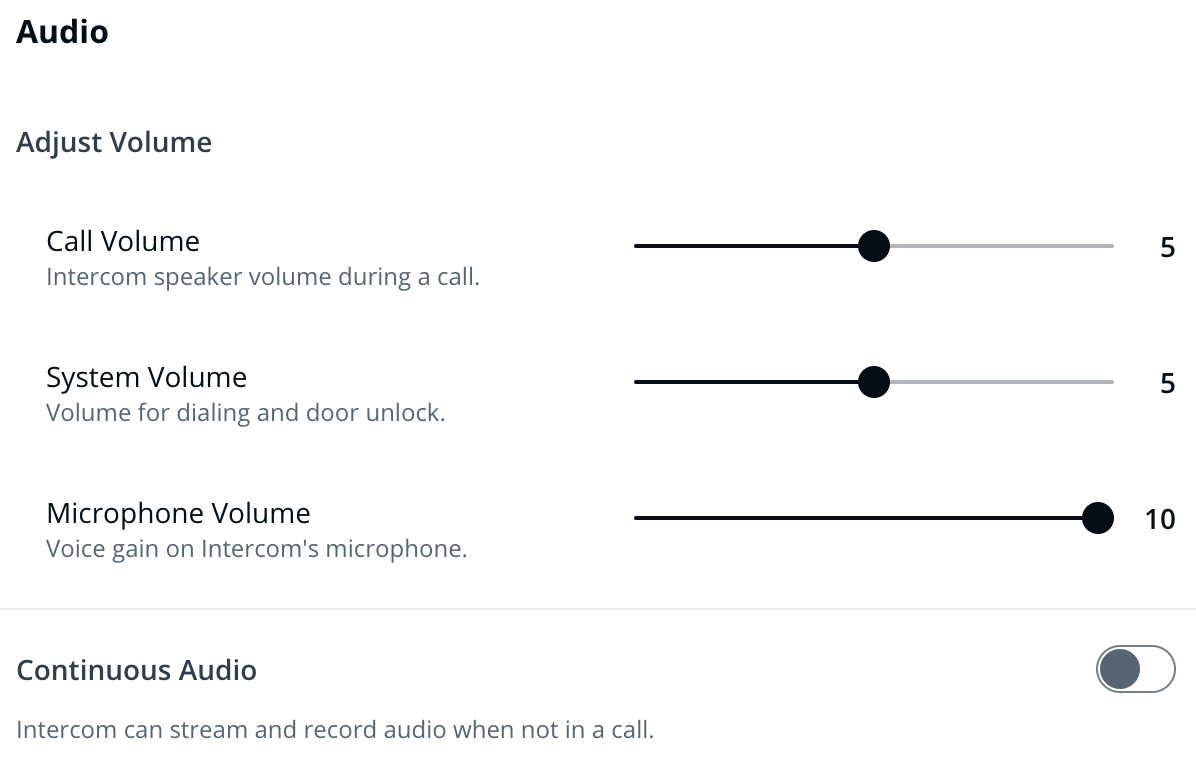This screenshot has height=782, width=1196.
Task: Click the 'Intercom can stream and record' description
Action: (335, 729)
